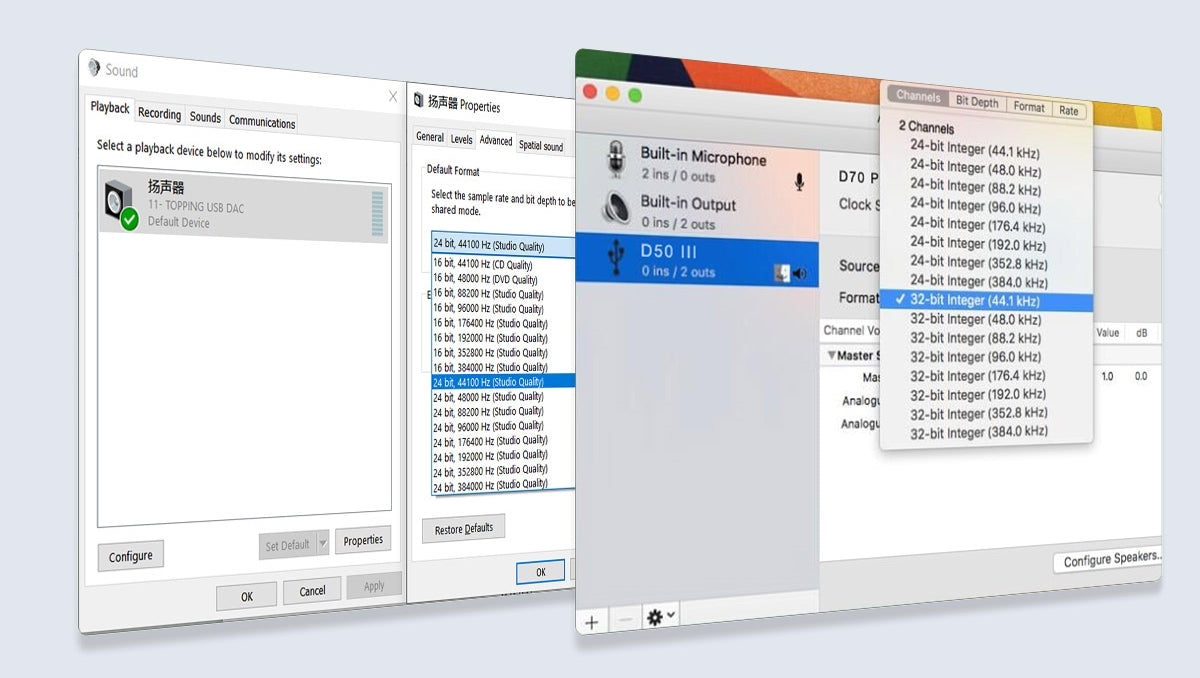Pick 16 bit, 44100 Hz (CD Quality)
1200x678 pixels.
pos(486,264)
